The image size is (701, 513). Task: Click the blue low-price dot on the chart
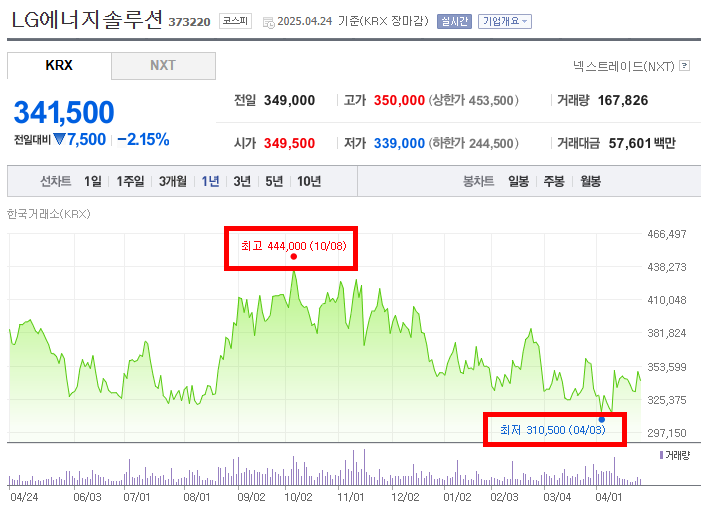point(602,420)
